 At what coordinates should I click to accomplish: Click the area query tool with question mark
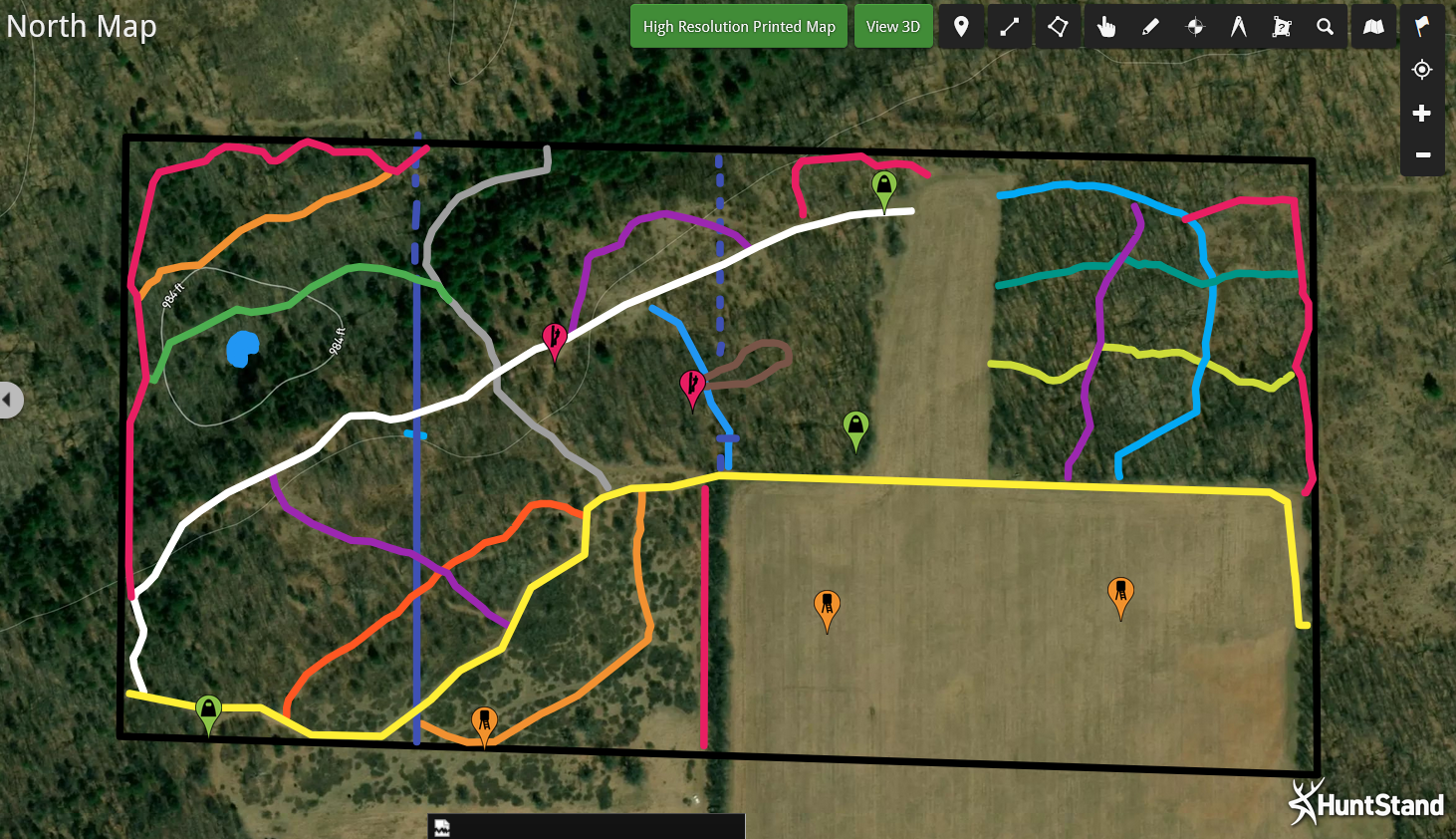coord(1282,27)
